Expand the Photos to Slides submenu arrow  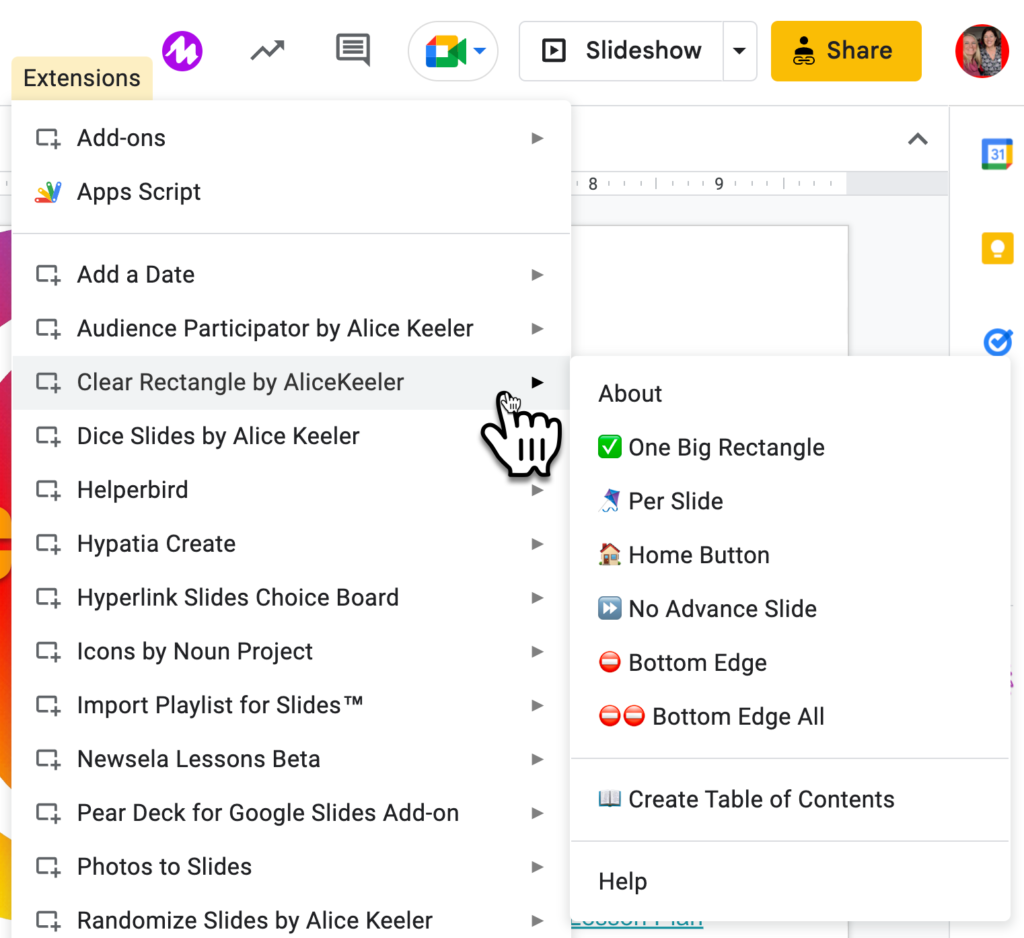click(537, 867)
